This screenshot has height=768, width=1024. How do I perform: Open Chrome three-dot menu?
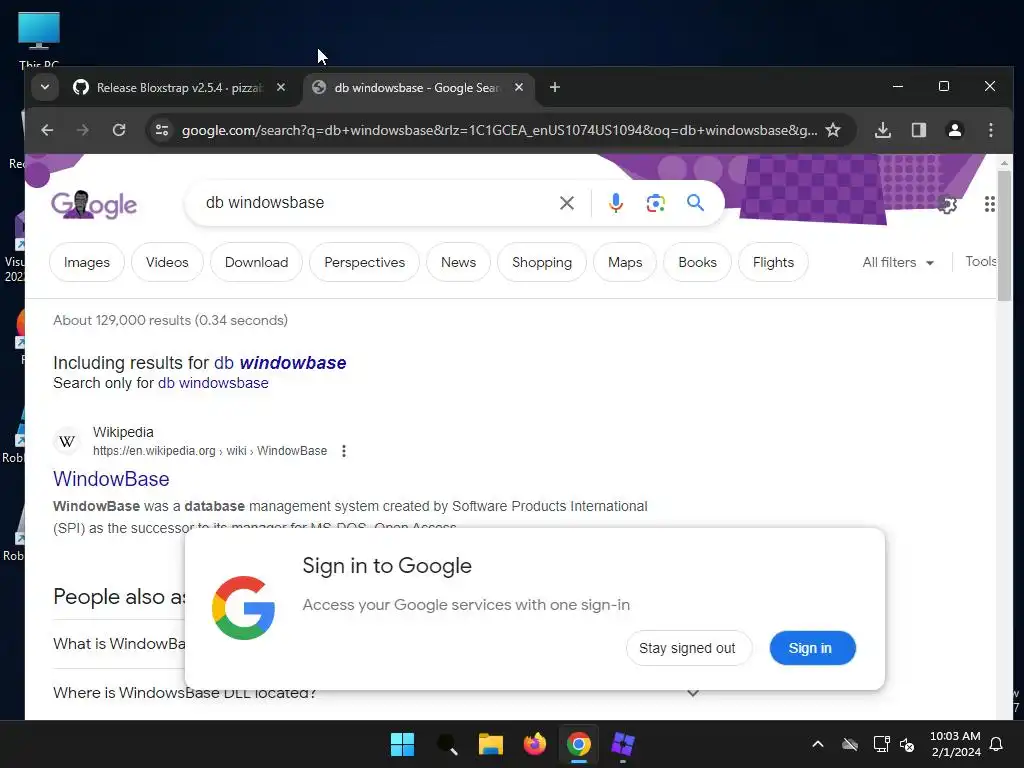[991, 130]
